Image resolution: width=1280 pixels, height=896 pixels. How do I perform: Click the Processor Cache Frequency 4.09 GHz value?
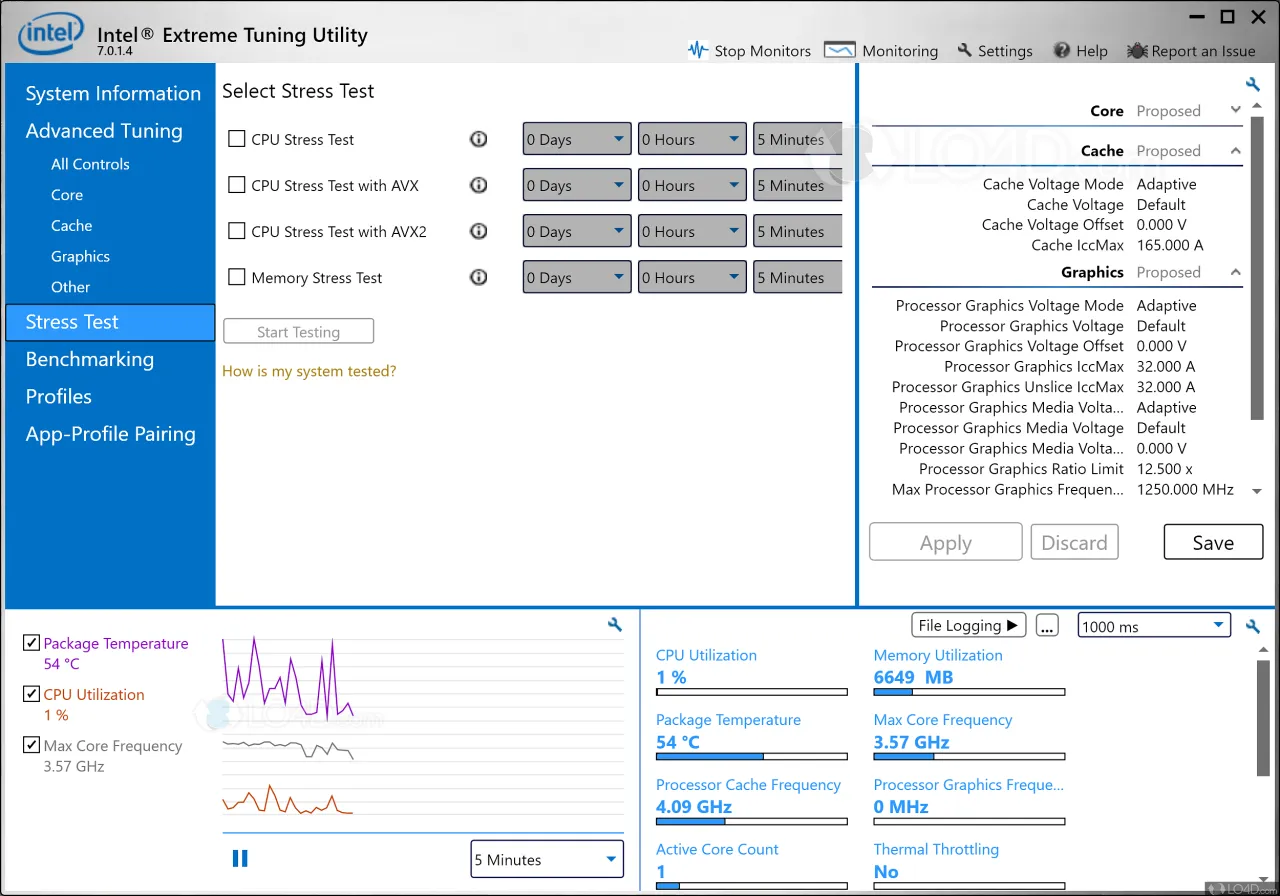[x=694, y=807]
